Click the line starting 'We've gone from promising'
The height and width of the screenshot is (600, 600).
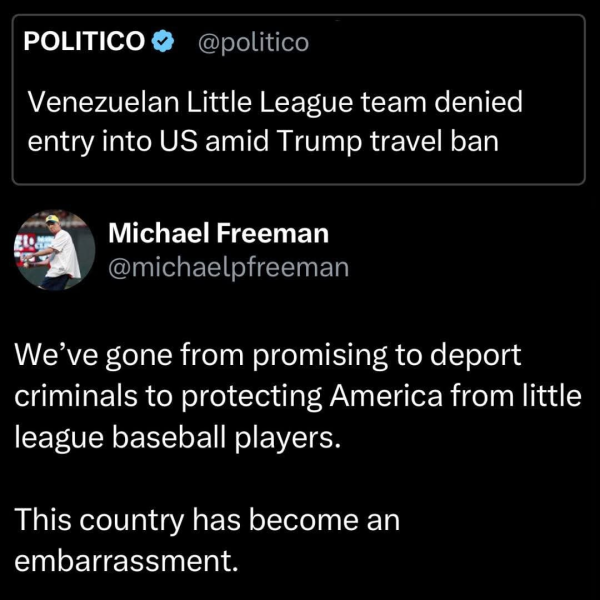click(x=269, y=357)
